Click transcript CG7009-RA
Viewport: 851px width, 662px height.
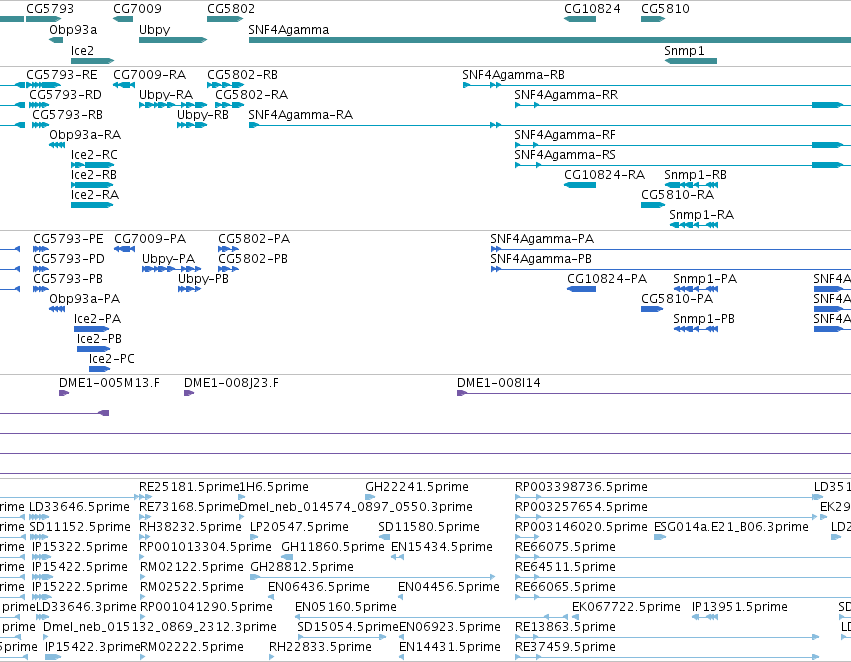(149, 75)
